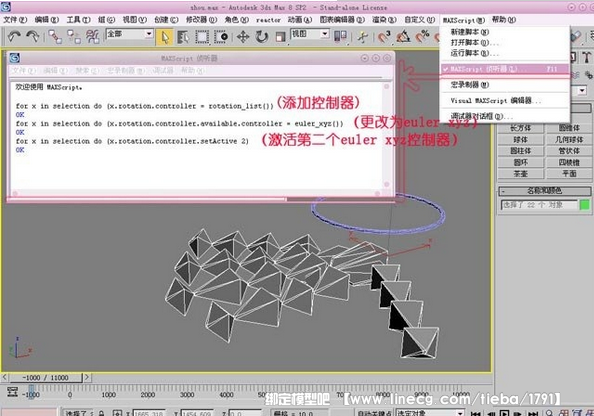Open 自定义 menu
The height and width of the screenshot is (416, 594).
pos(419,20)
